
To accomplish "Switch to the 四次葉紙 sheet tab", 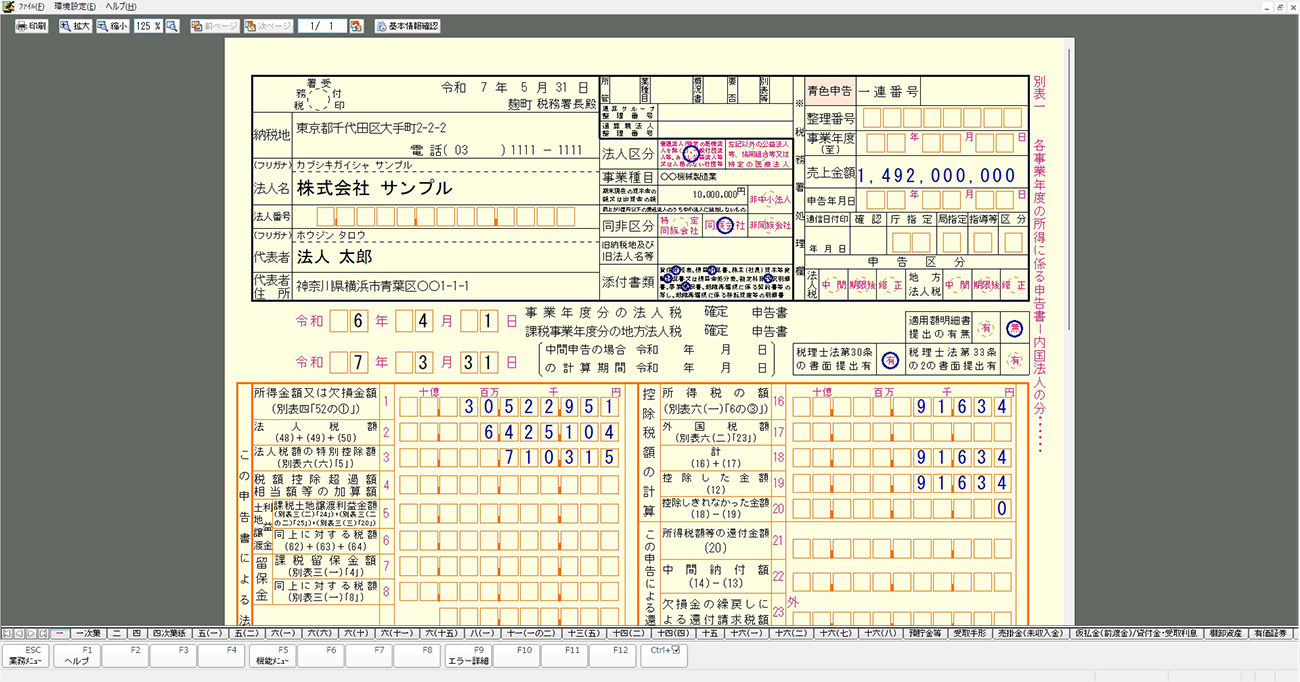I will point(171,633).
